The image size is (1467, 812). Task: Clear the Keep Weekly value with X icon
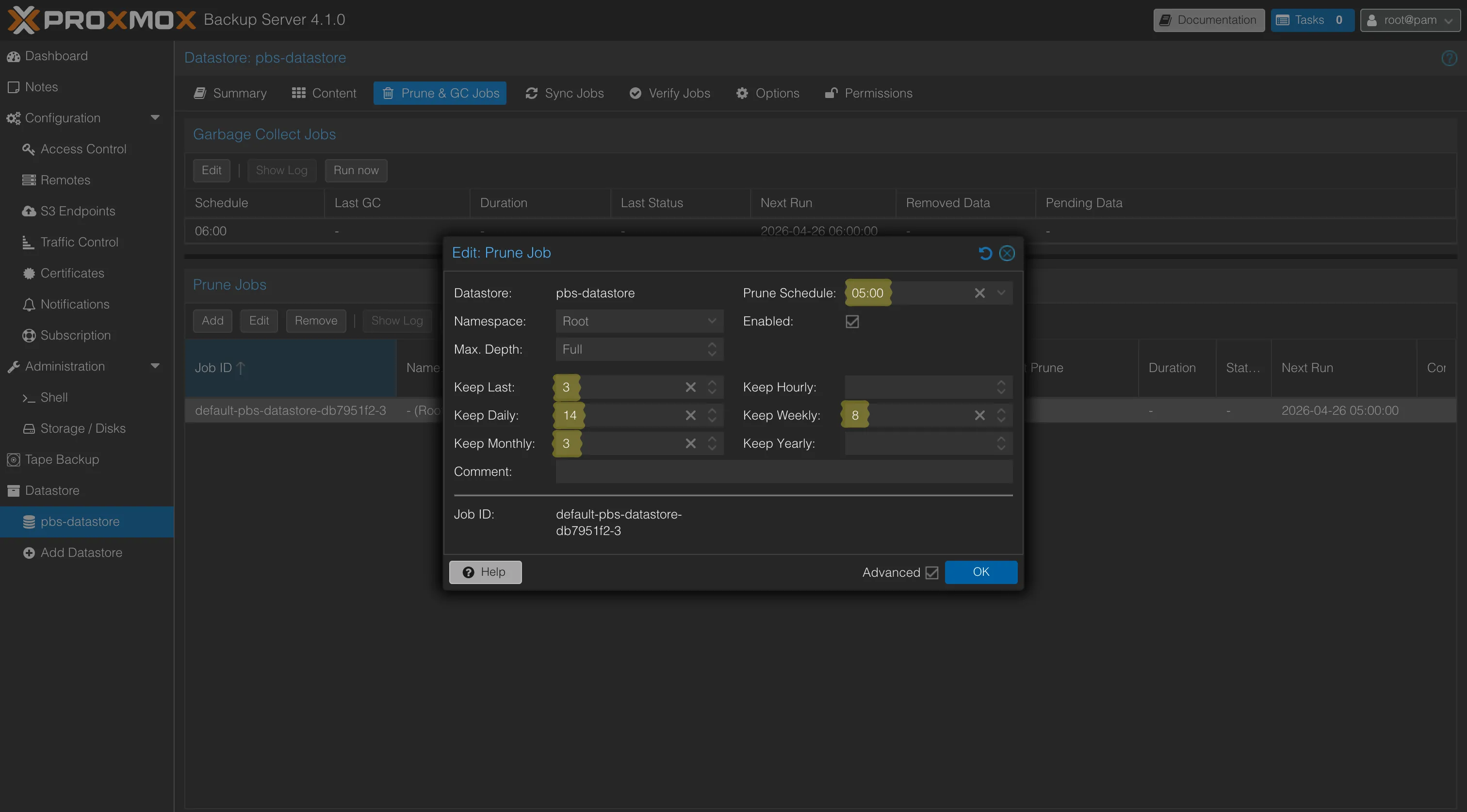[x=979, y=415]
